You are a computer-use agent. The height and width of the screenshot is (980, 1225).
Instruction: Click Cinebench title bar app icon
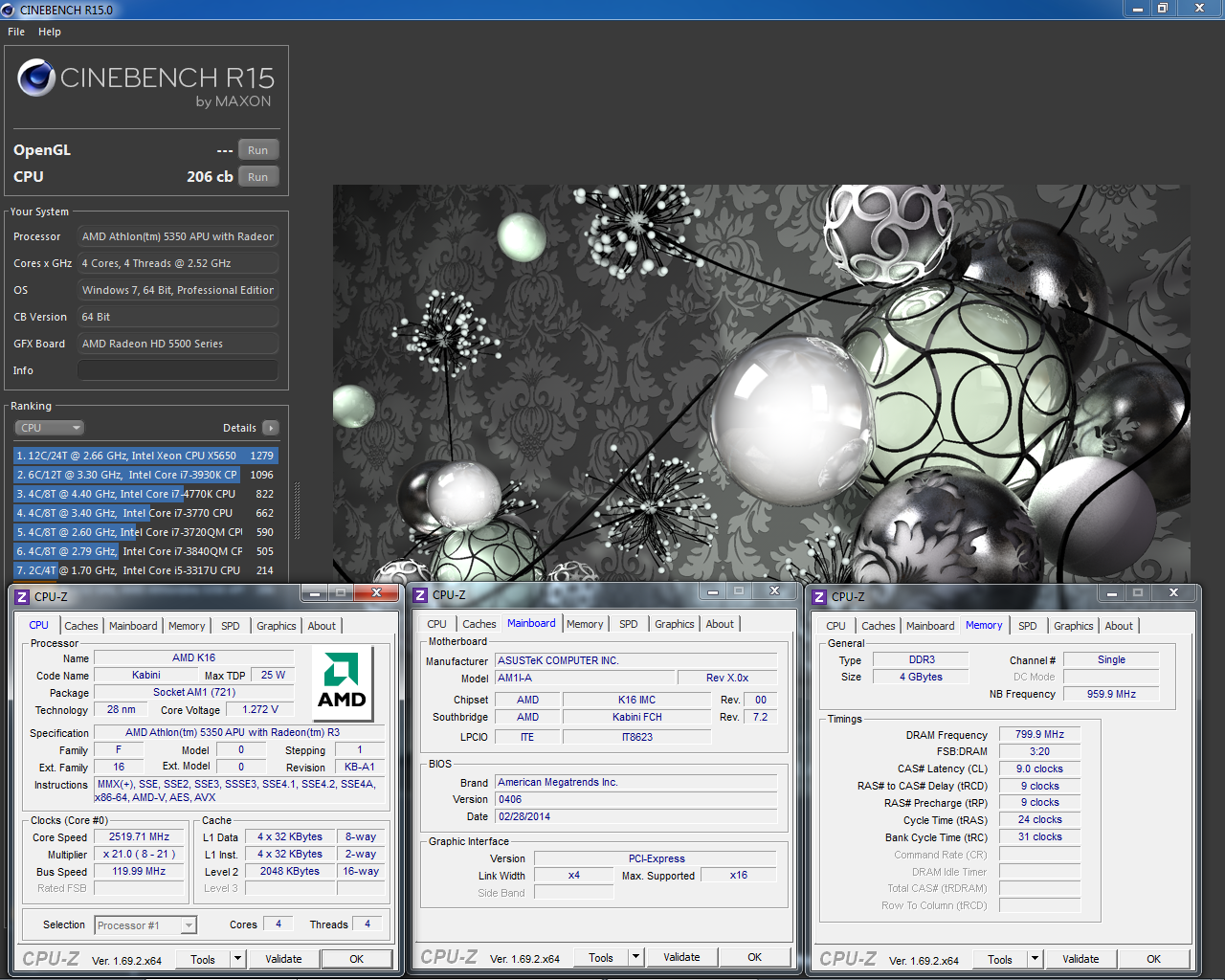pos(8,10)
